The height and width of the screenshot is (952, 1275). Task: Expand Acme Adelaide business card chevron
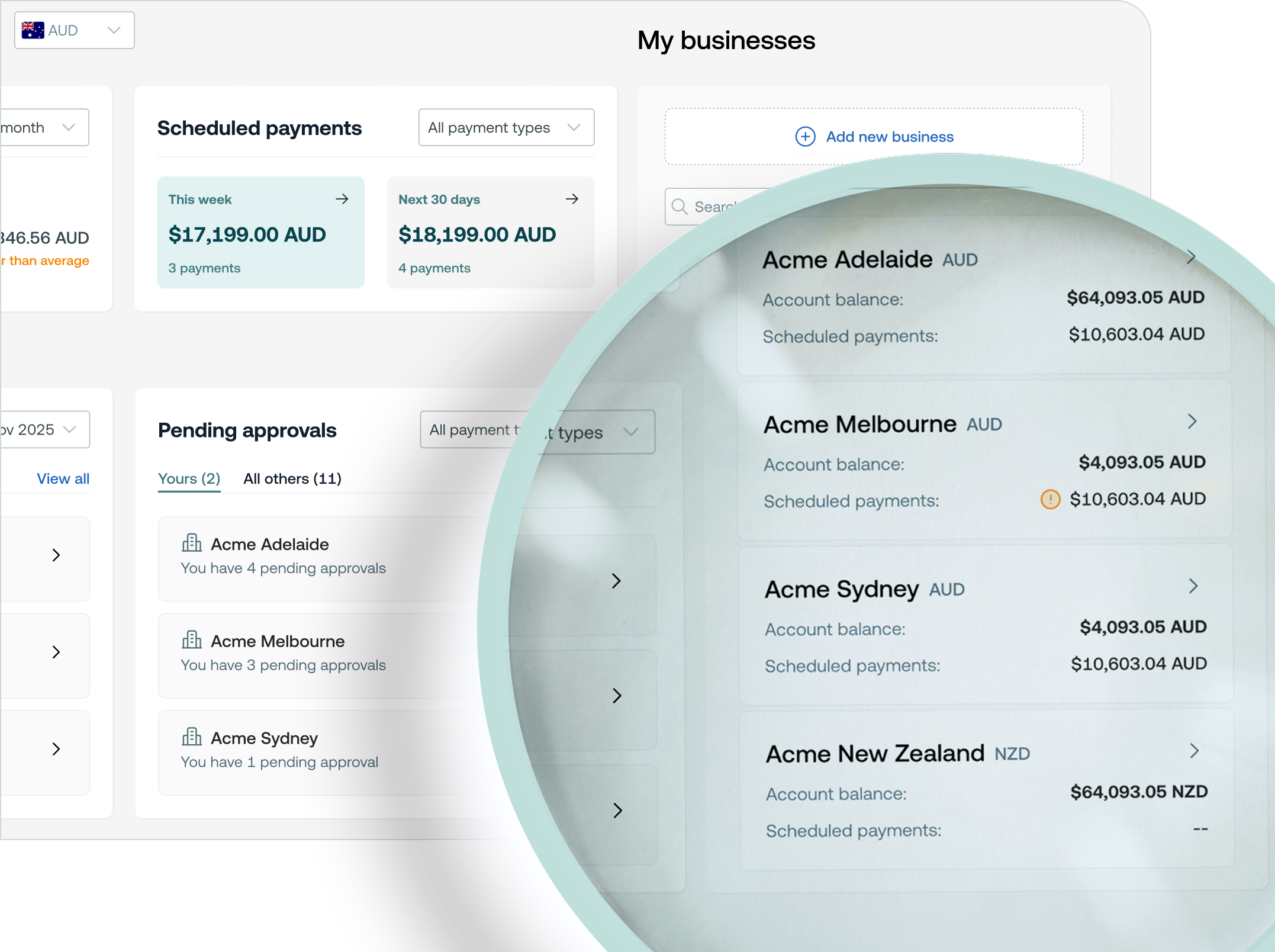[x=1191, y=257]
